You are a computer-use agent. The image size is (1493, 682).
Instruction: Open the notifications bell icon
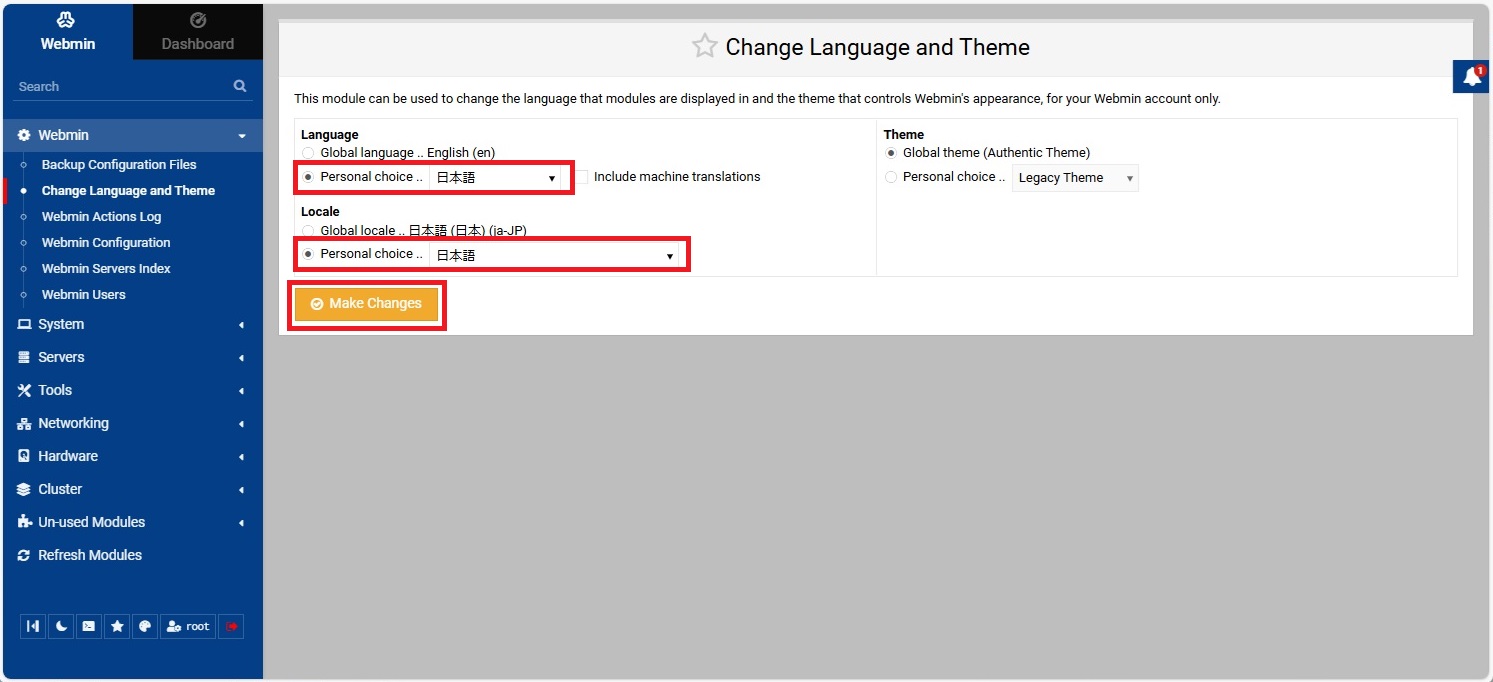[1472, 77]
